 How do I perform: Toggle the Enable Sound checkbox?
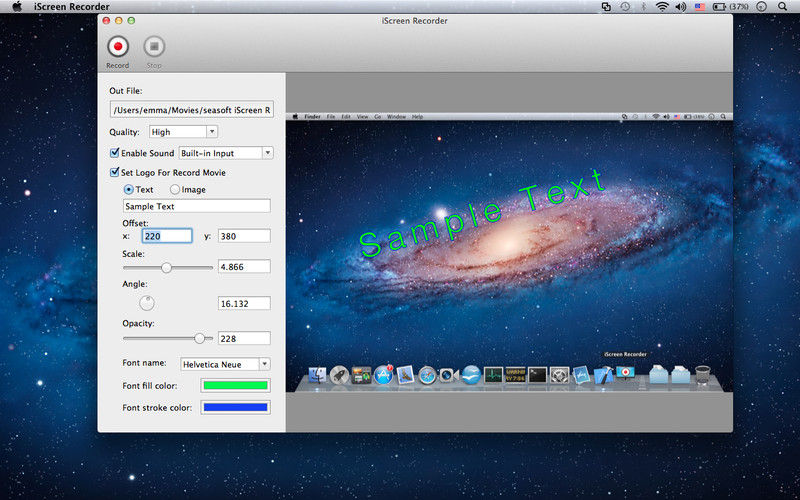click(115, 153)
